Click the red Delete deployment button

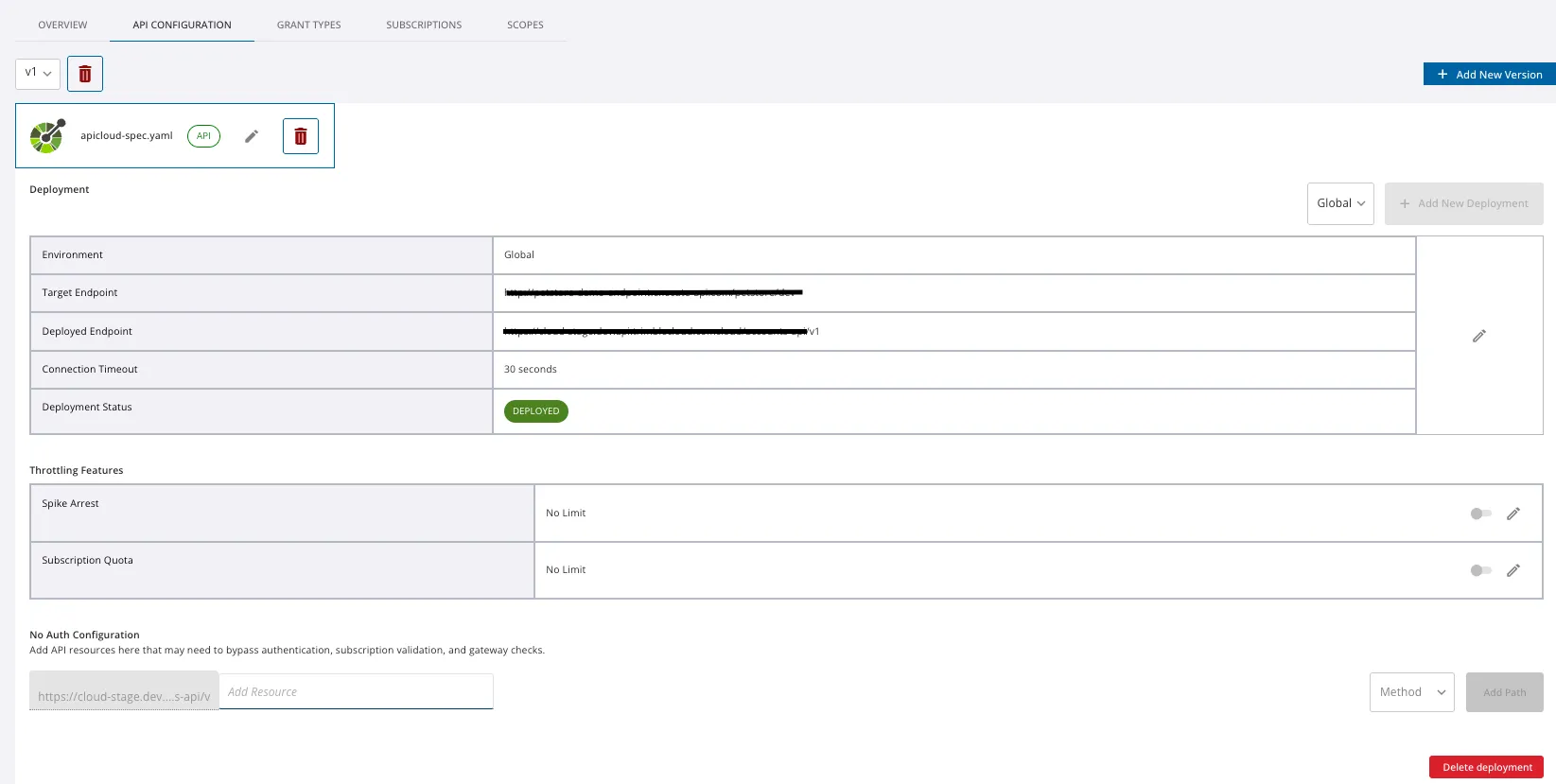coord(1486,767)
